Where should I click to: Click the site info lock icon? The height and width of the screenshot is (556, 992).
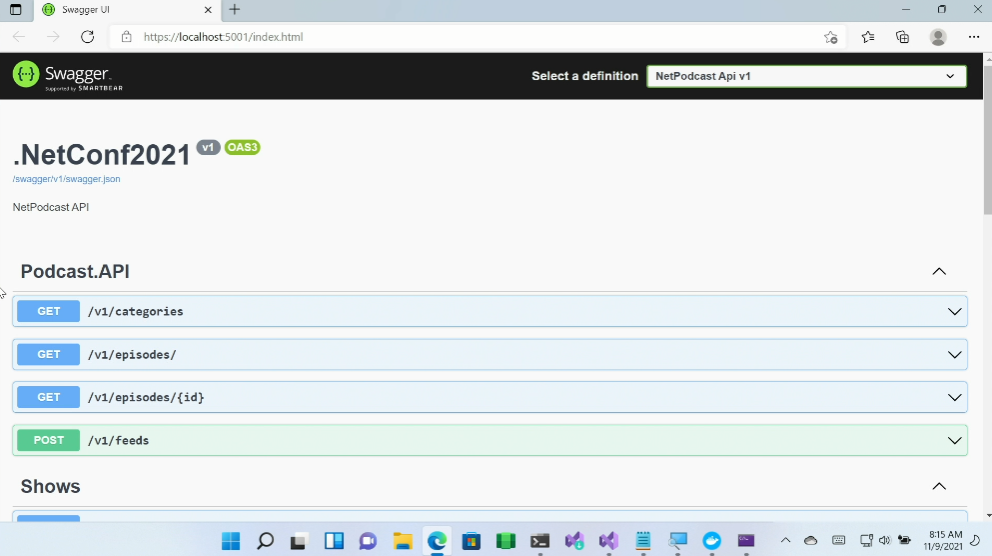tap(127, 37)
